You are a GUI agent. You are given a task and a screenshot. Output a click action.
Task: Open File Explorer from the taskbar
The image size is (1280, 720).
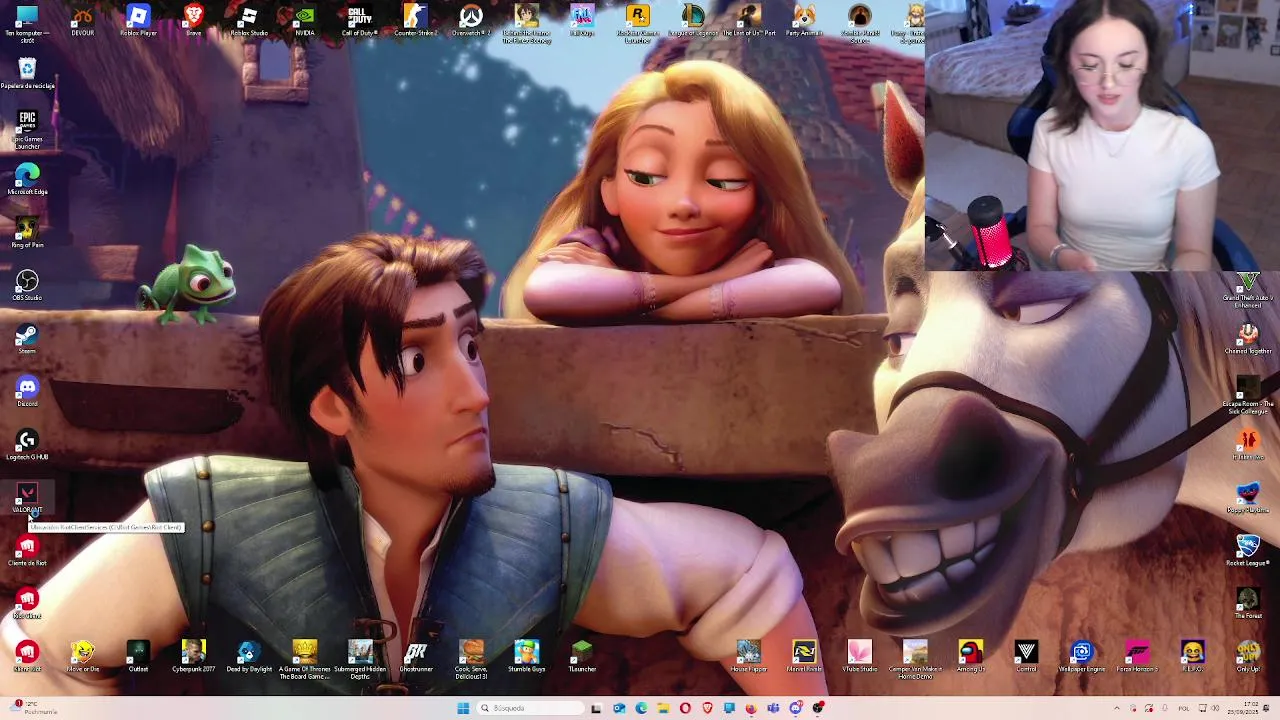pyautogui.click(x=663, y=708)
